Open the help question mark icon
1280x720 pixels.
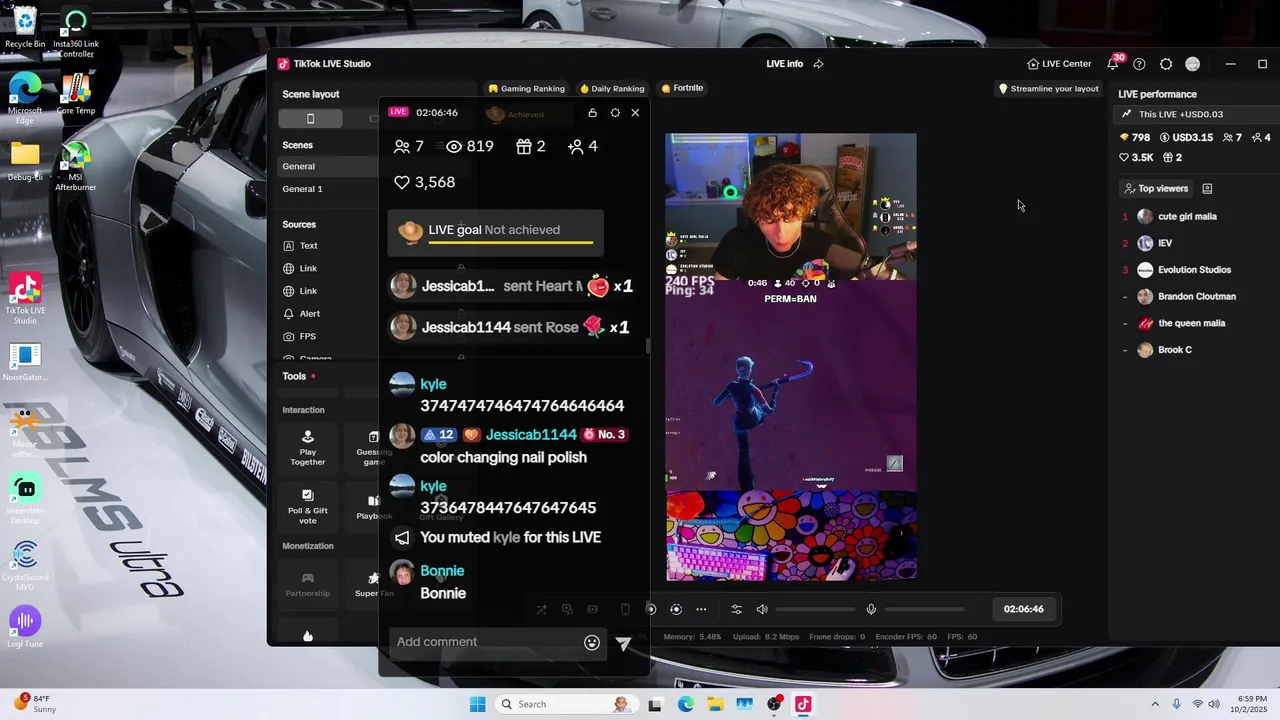pyautogui.click(x=1139, y=64)
